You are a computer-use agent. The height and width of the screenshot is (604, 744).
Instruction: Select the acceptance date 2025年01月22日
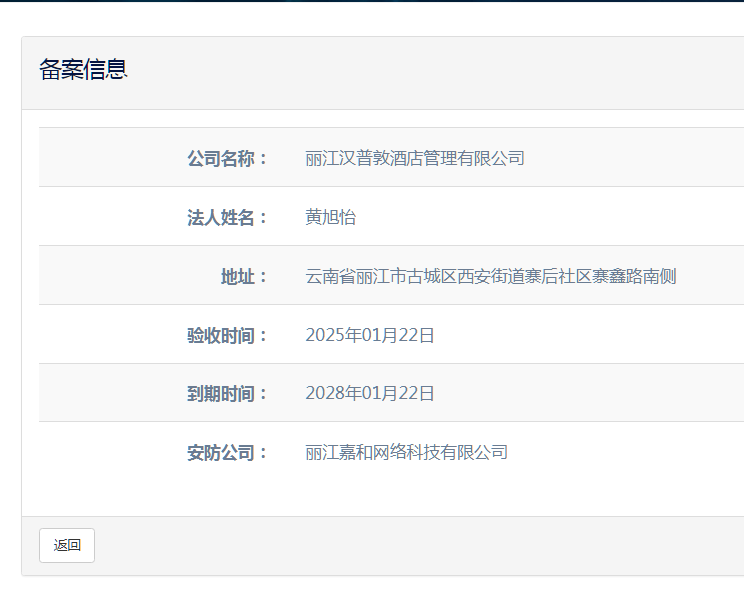coord(370,335)
